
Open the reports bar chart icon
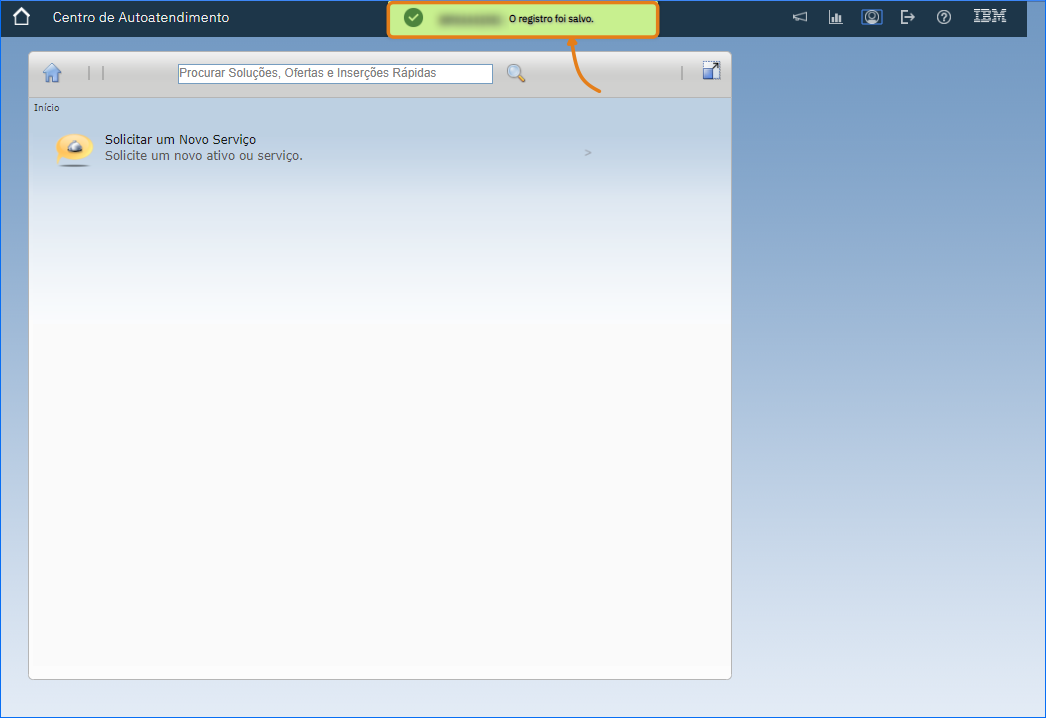click(835, 17)
